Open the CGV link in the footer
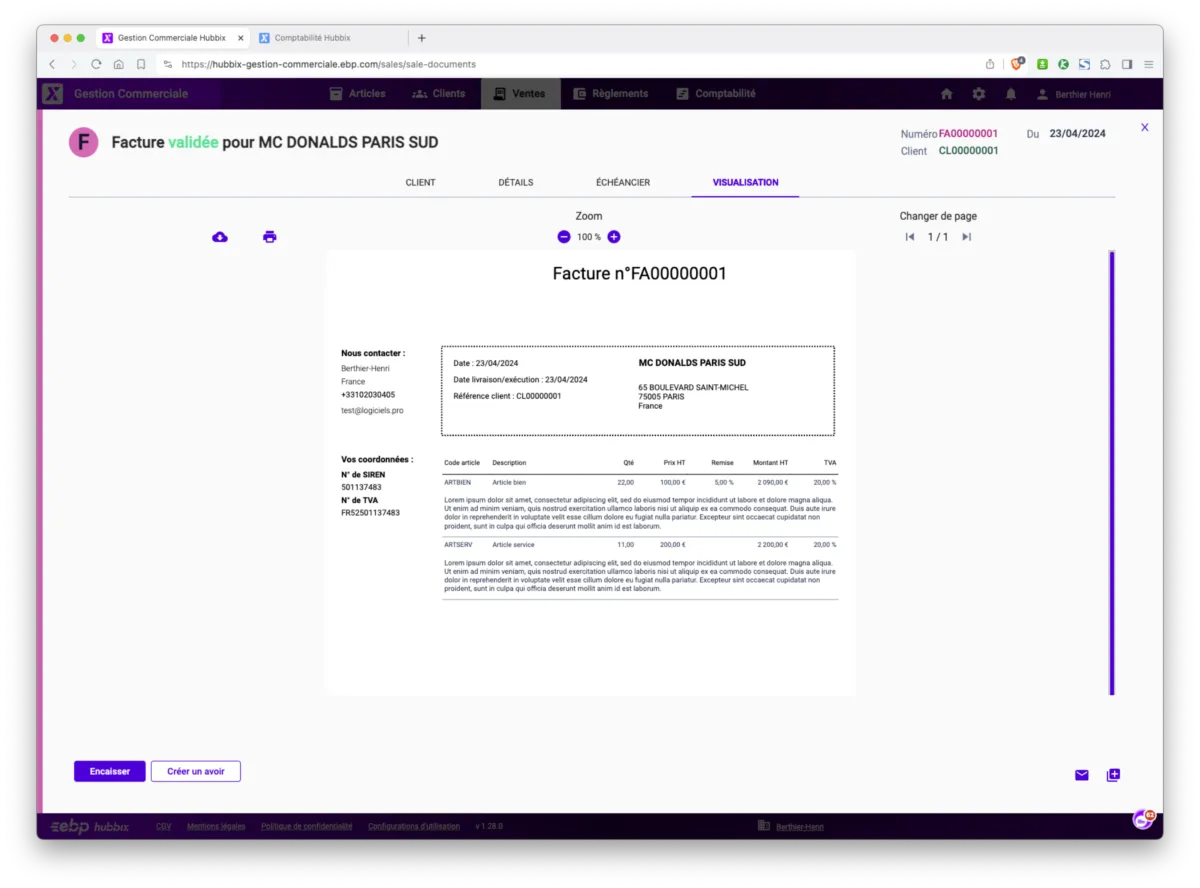 coord(163,826)
